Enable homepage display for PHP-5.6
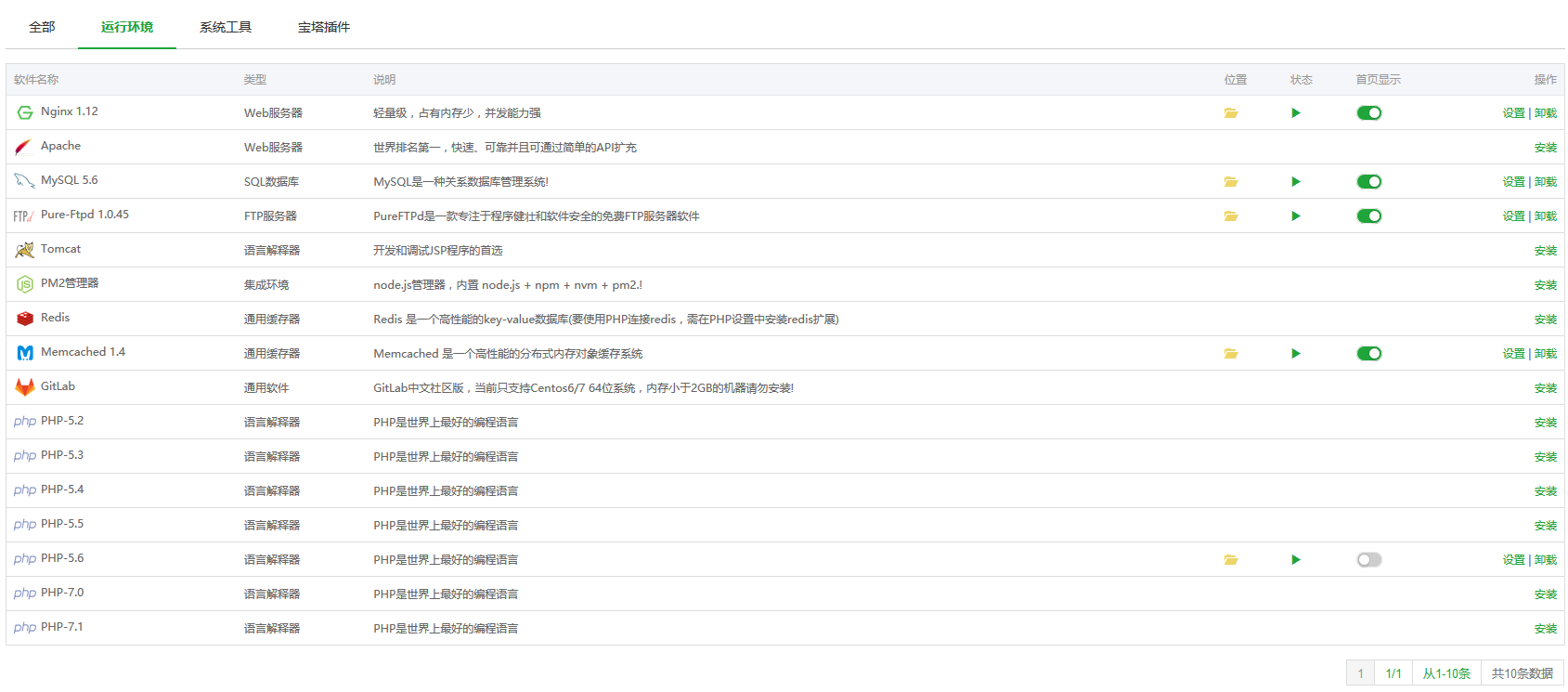The height and width of the screenshot is (692, 1568). point(1369,560)
